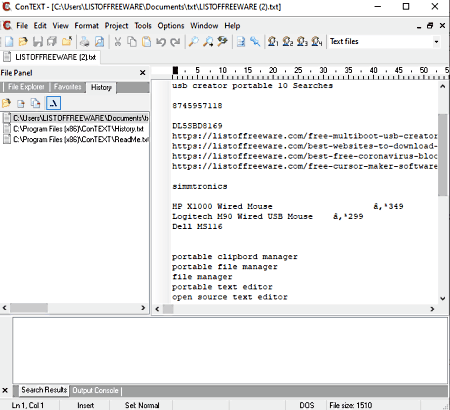This screenshot has width=450, height=410.
Task: Restore the inner document window
Action: 430,26
